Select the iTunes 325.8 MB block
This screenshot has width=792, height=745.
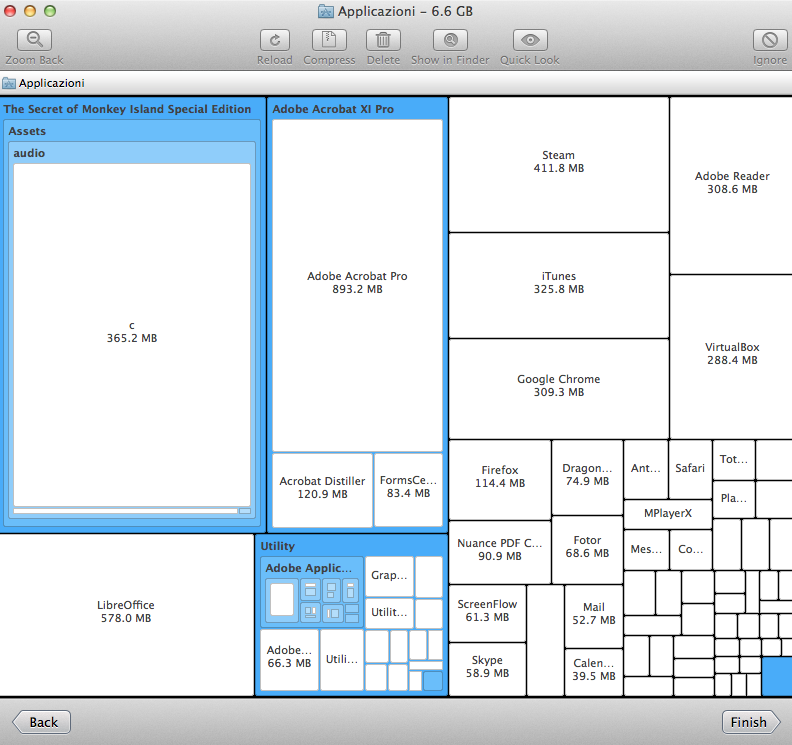pos(559,285)
